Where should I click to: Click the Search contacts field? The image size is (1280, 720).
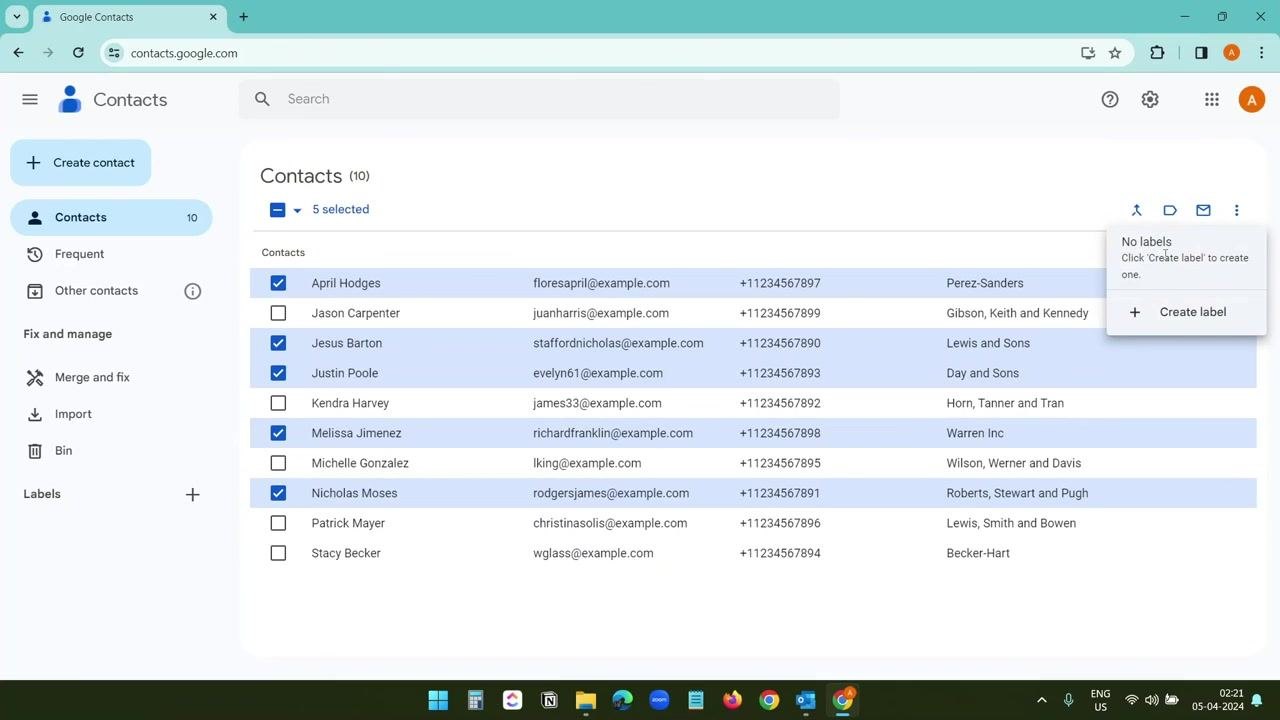(x=539, y=99)
